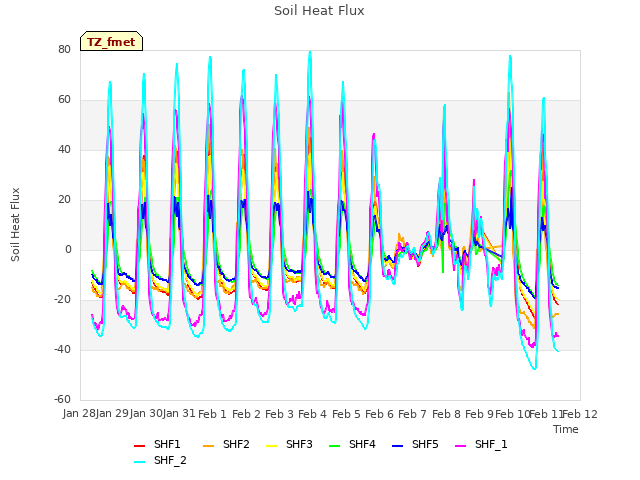Click the blue SHF5 legend swatch
This screenshot has width=640, height=480.
(398, 446)
